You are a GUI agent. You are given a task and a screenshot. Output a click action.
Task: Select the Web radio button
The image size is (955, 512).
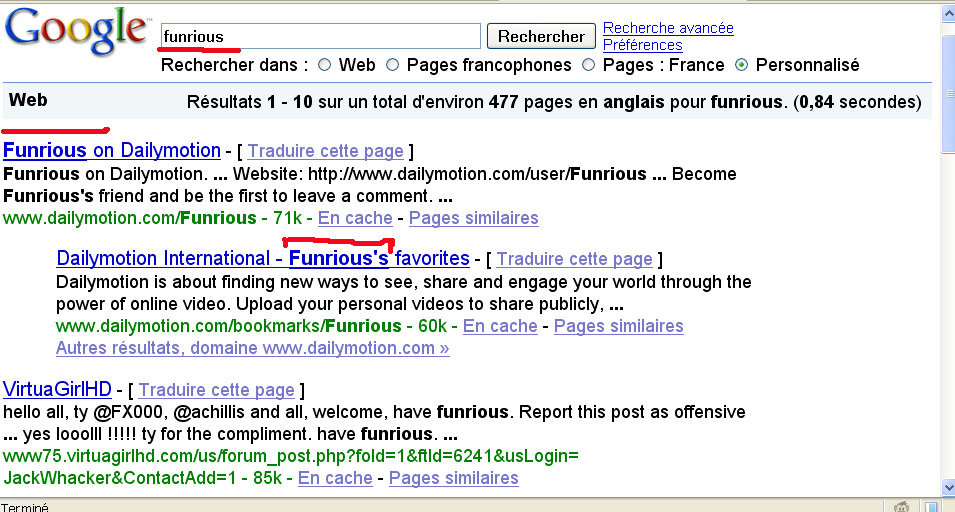[324, 65]
